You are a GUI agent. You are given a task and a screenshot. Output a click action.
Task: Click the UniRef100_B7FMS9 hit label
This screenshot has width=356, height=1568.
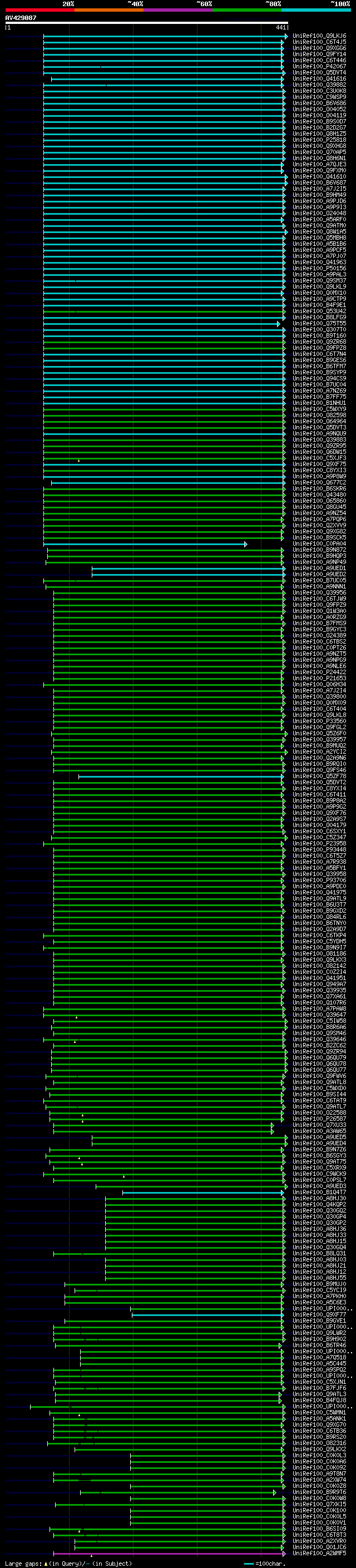pyautogui.click(x=319, y=623)
